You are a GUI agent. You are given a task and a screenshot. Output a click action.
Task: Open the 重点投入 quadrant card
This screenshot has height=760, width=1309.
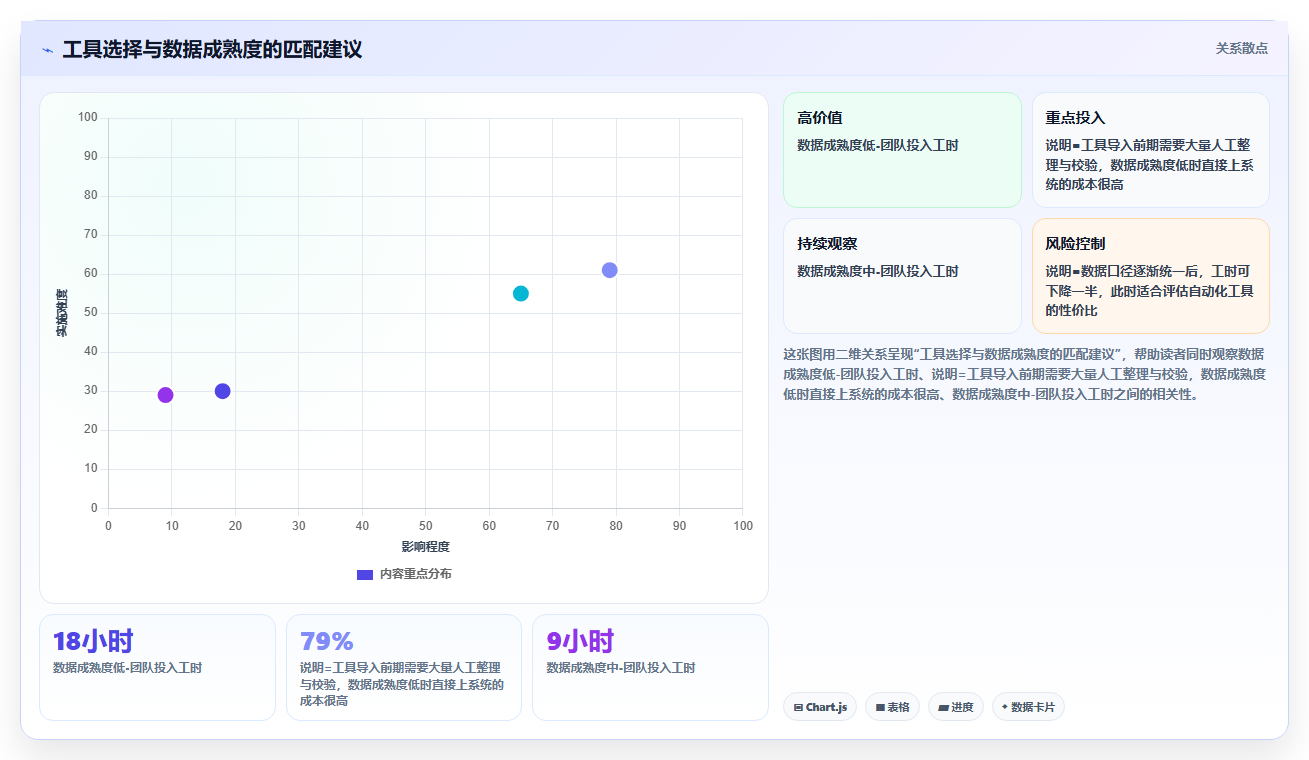1151,150
